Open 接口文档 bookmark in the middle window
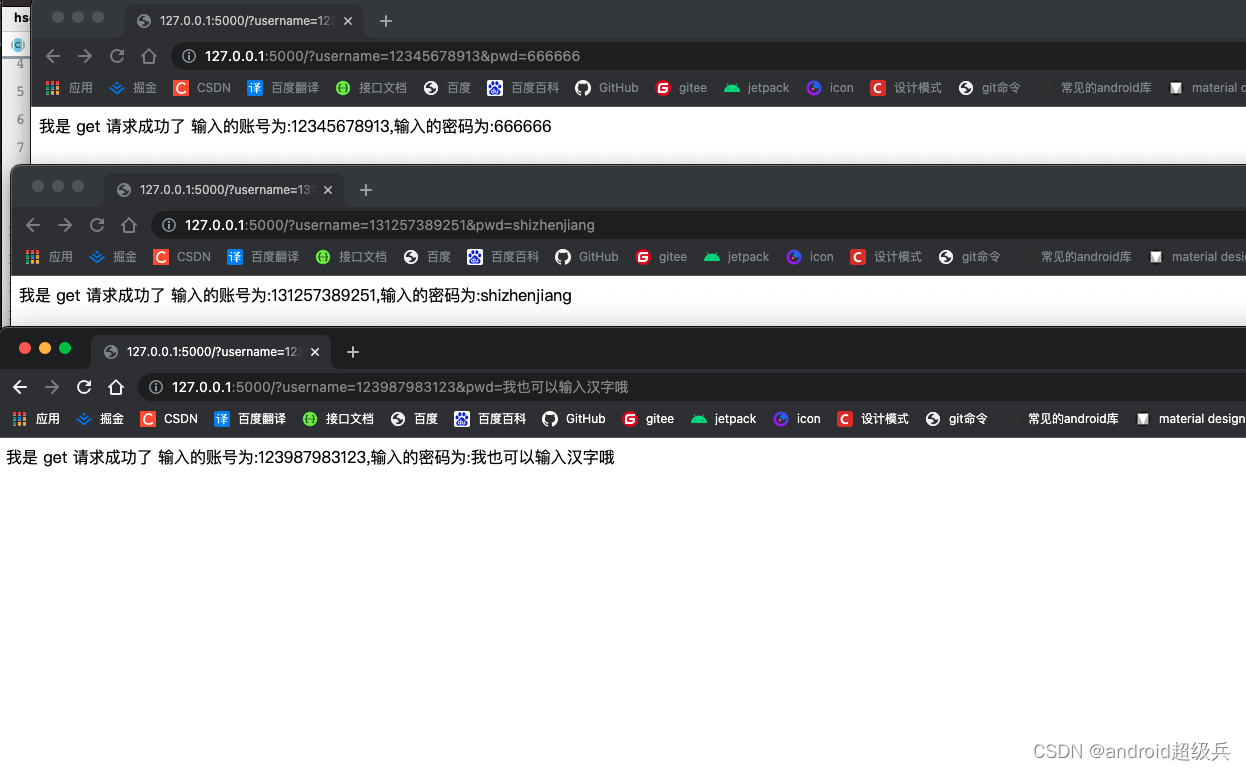Image resolution: width=1246 pixels, height=771 pixels. (x=351, y=257)
